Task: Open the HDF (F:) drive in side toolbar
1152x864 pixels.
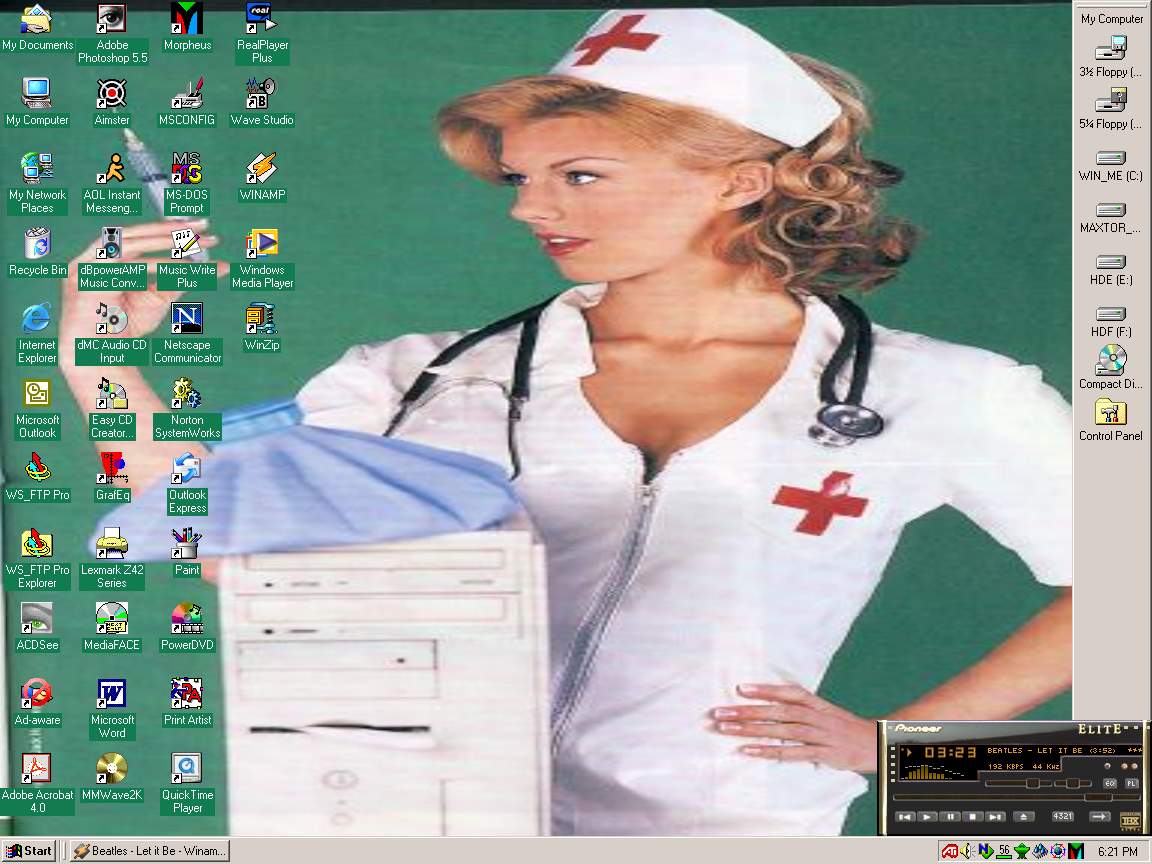Action: (x=1110, y=323)
